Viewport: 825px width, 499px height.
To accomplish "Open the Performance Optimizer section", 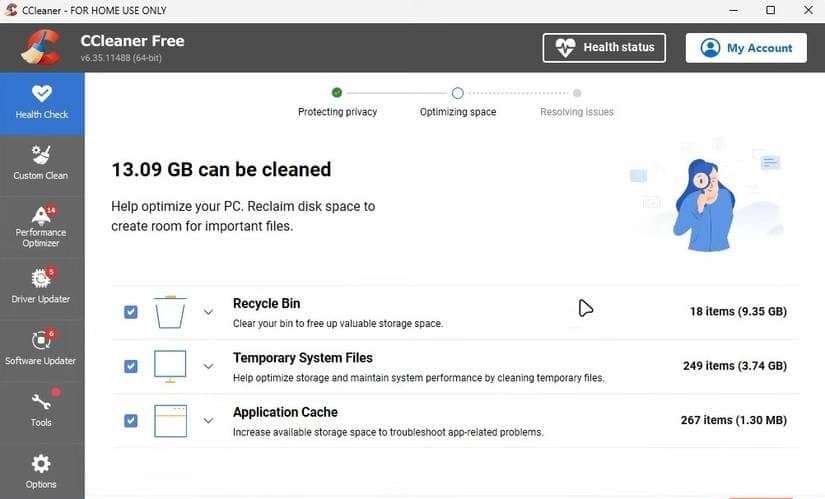I will 42,227.
